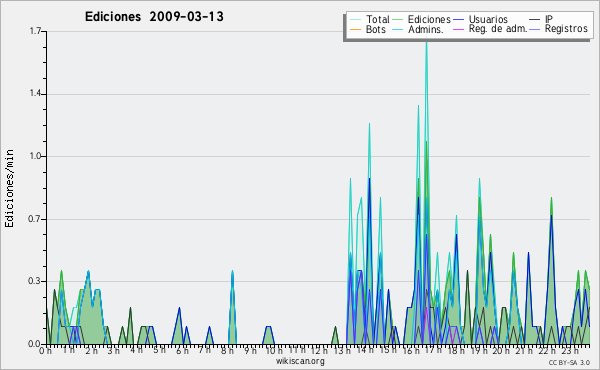Click the 17 h hour axis label

point(432,350)
